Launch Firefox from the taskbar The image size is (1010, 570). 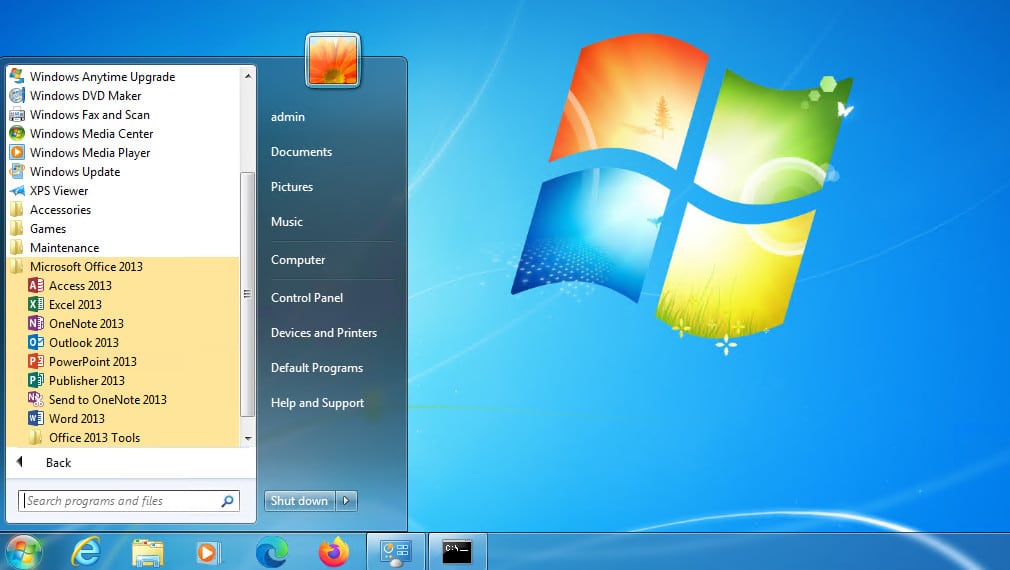pyautogui.click(x=334, y=552)
